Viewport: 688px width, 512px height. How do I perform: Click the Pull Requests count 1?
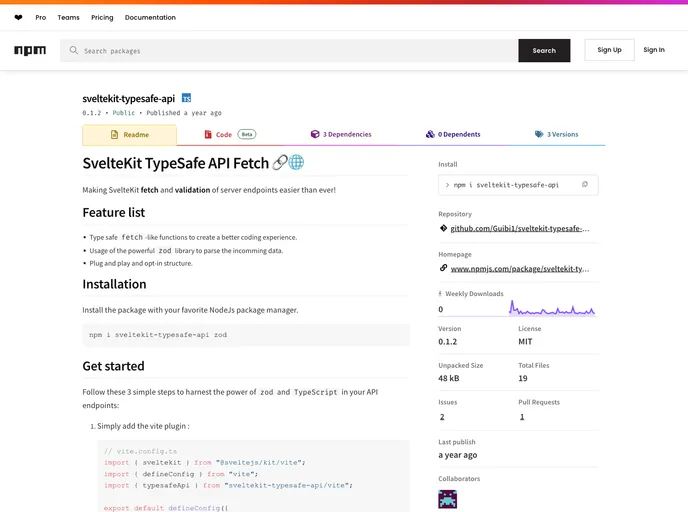[x=522, y=417]
